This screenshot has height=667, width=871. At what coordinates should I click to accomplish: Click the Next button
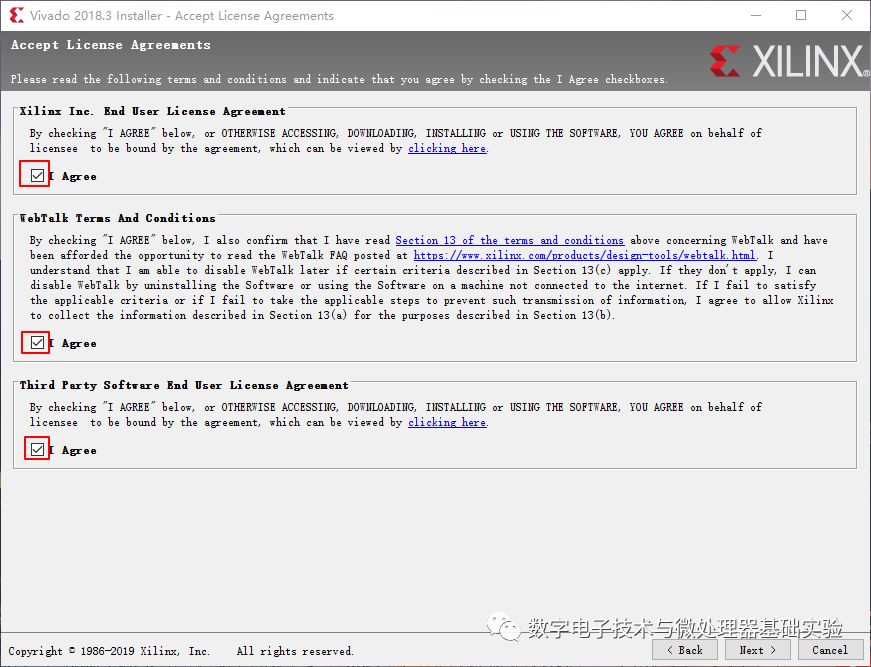[x=758, y=650]
